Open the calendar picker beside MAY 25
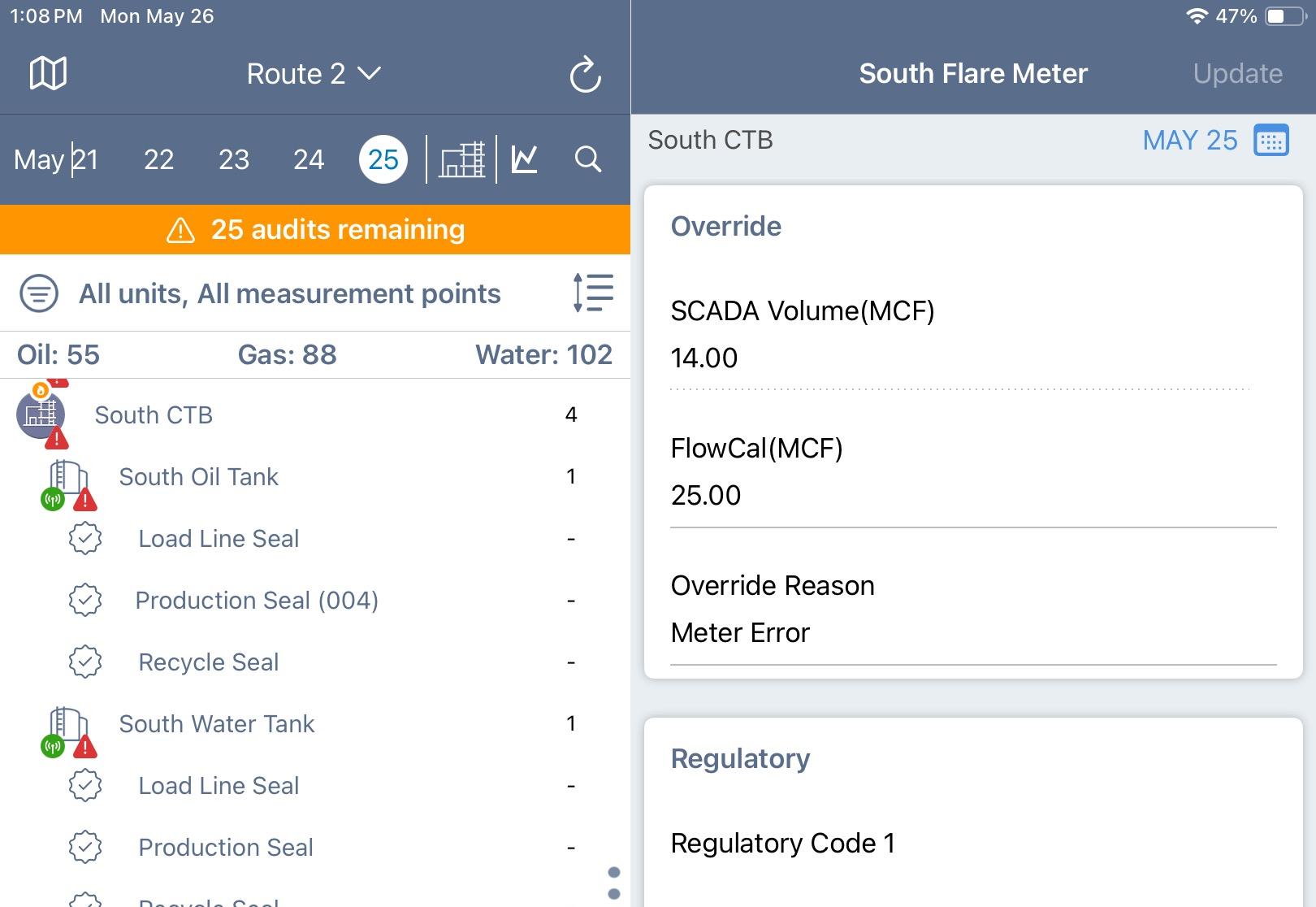This screenshot has width=1316, height=907. pos(1271,140)
